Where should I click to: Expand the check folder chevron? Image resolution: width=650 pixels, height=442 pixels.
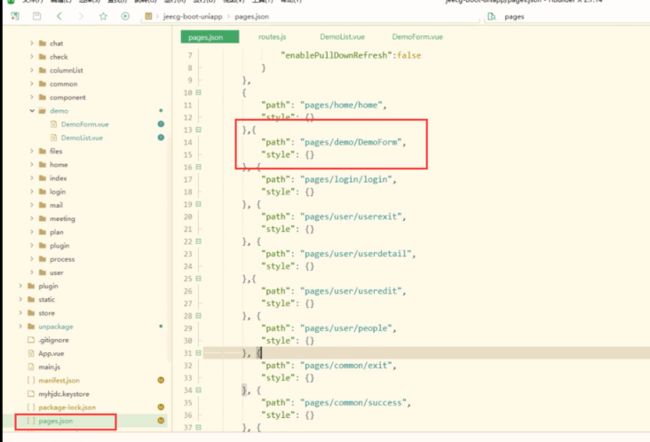tap(32, 56)
